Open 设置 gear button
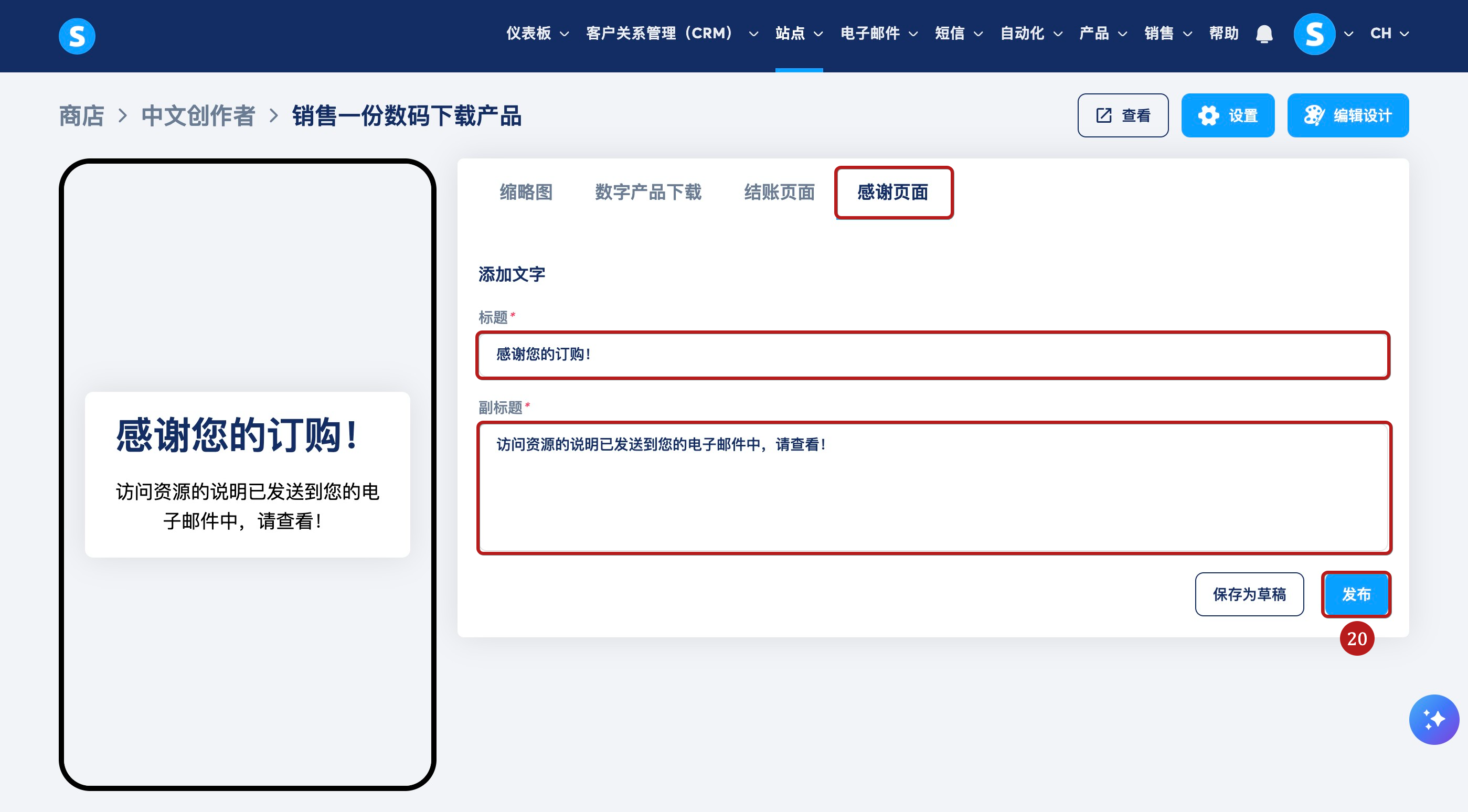Image resolution: width=1468 pixels, height=812 pixels. [x=1228, y=116]
